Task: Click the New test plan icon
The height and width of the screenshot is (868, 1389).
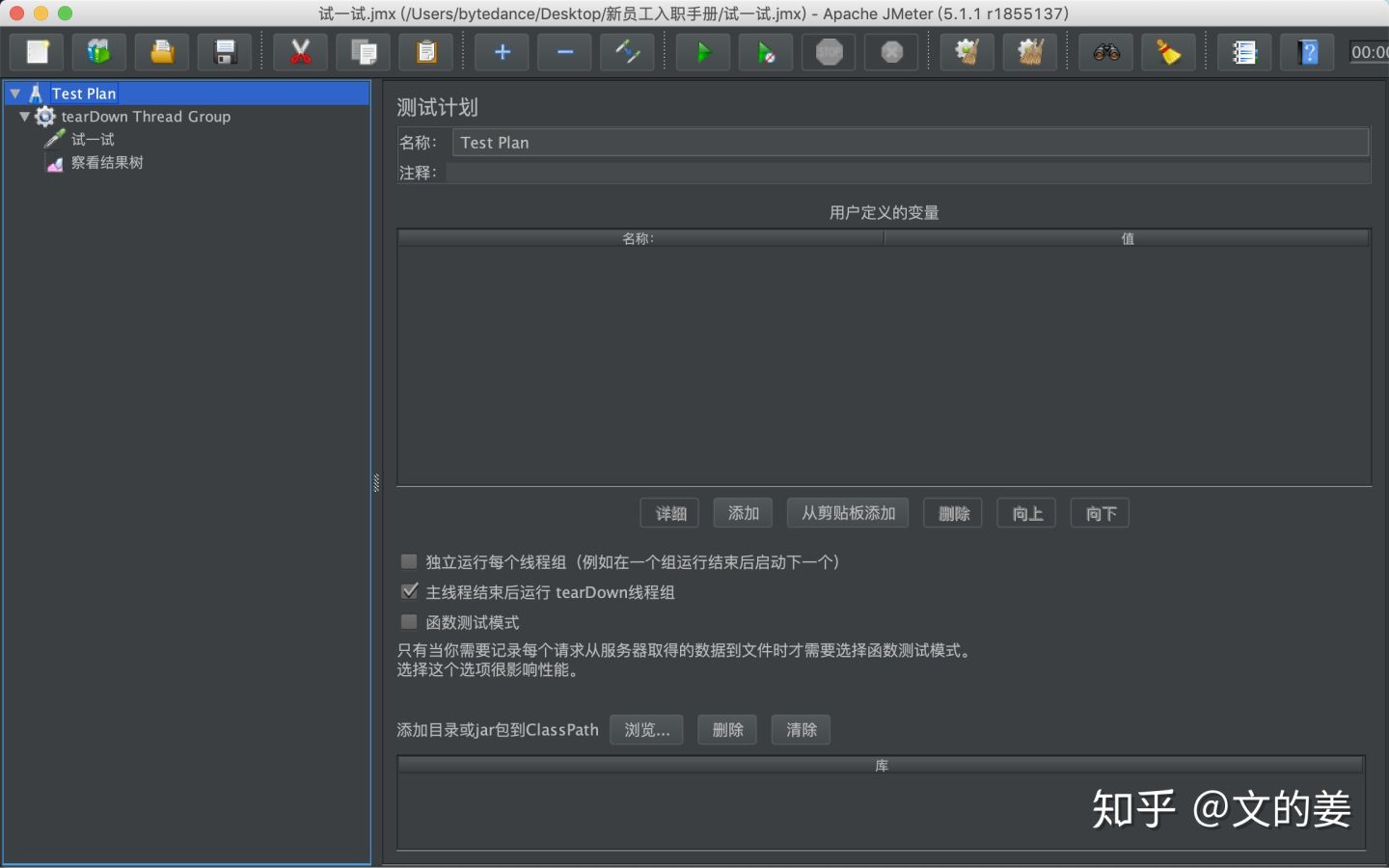Action: [38, 52]
